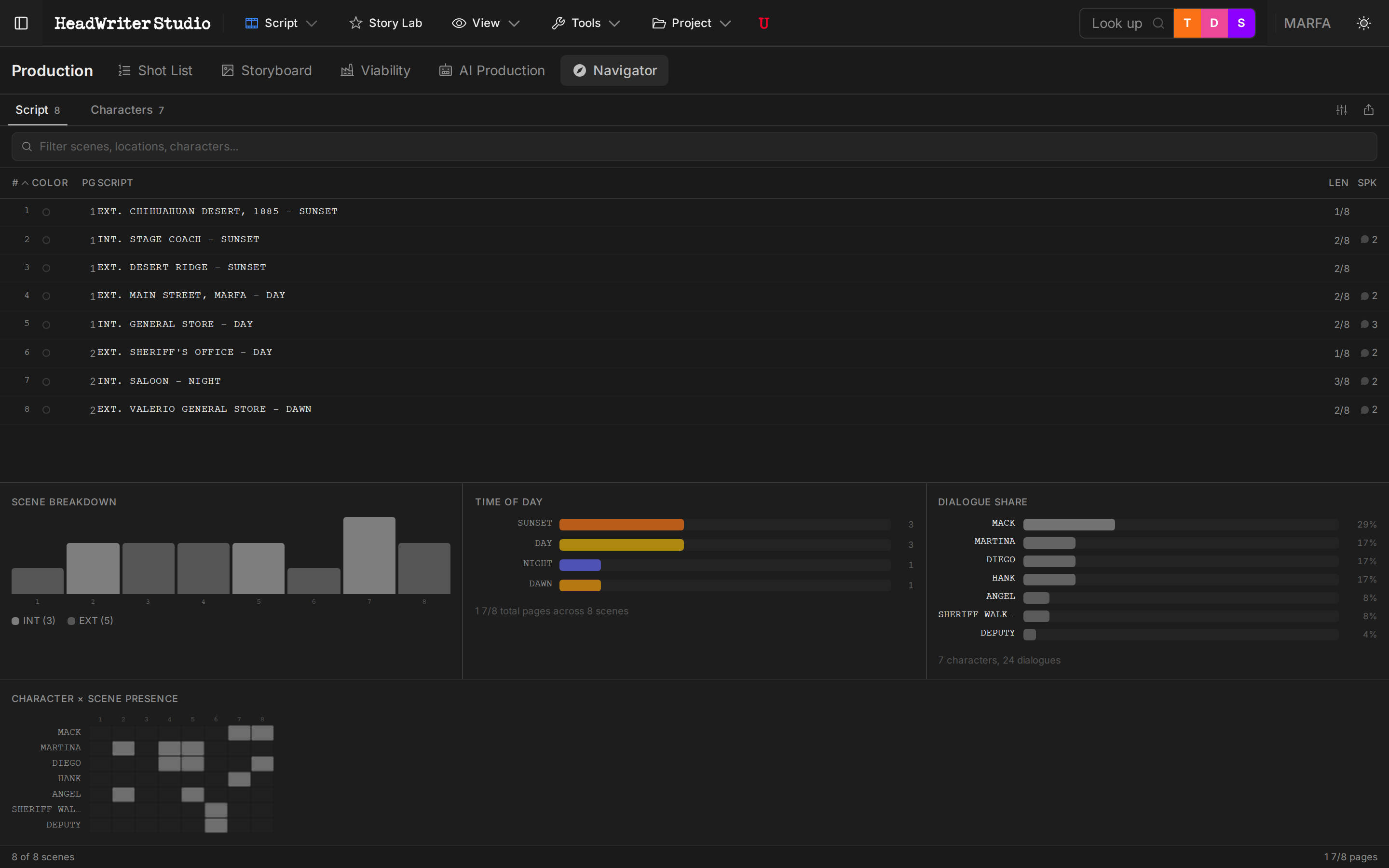Switch to the Characters tab
1389x868 pixels.
(x=127, y=109)
